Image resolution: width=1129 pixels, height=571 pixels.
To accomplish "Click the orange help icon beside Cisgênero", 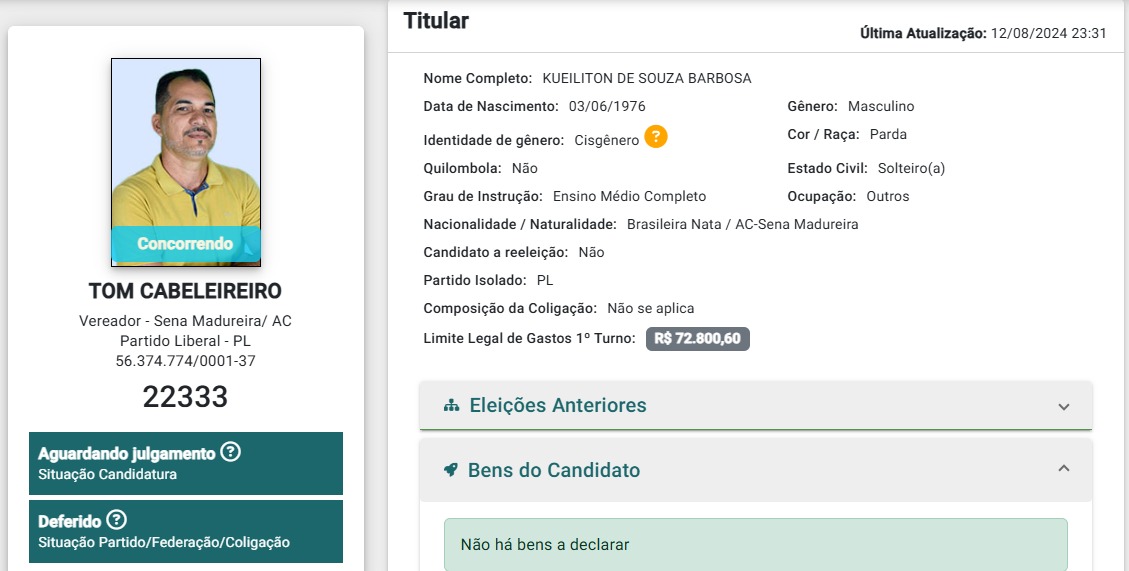I will click(x=655, y=136).
